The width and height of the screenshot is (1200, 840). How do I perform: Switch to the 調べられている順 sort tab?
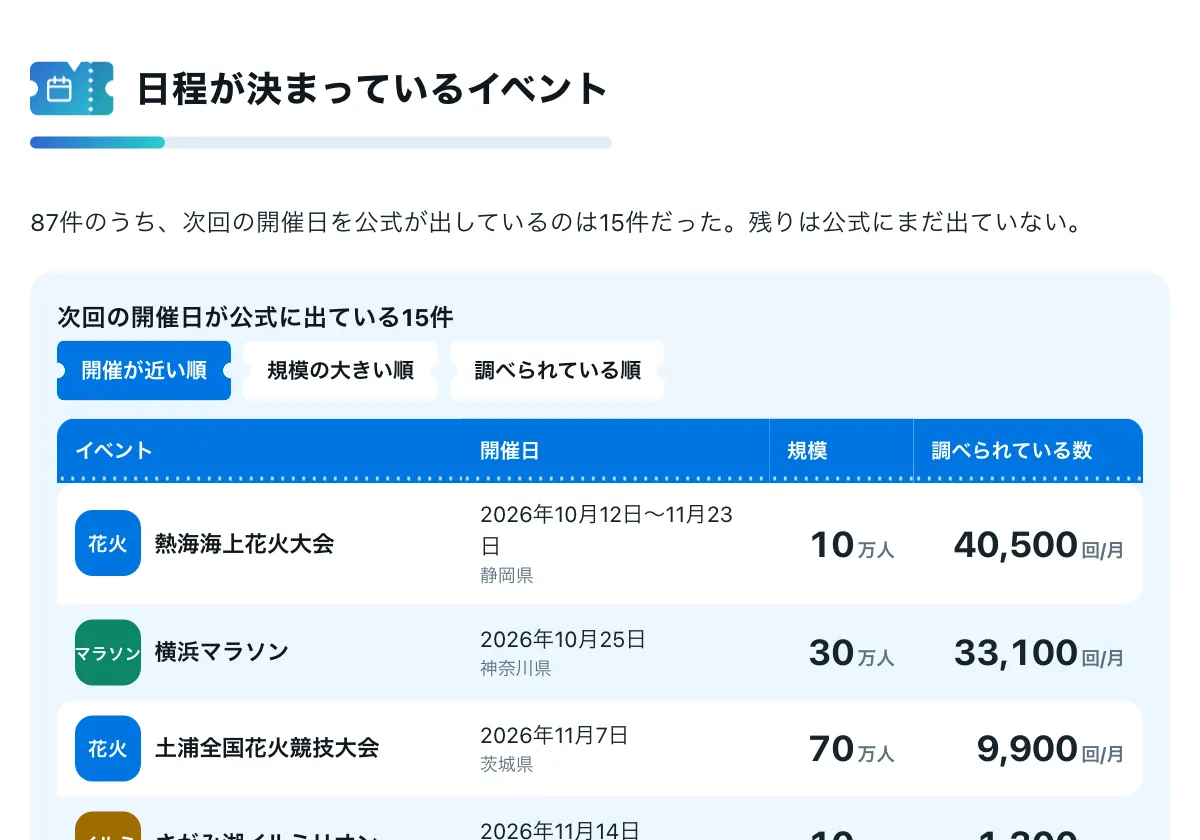click(557, 370)
